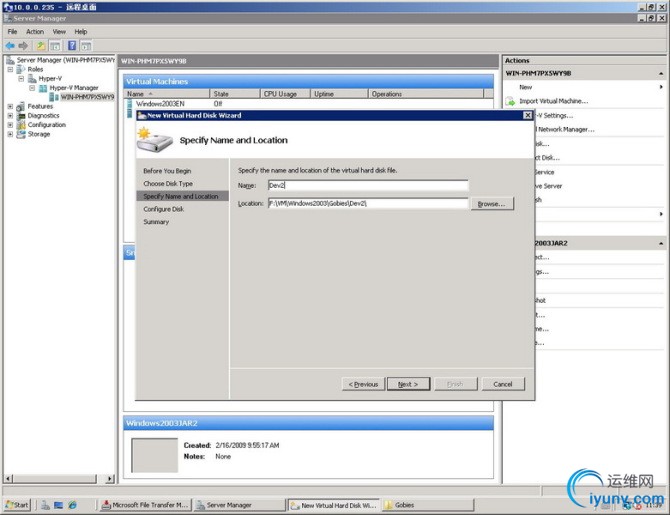Click the Windows2003JAR2 preview thumbnail

[155, 455]
